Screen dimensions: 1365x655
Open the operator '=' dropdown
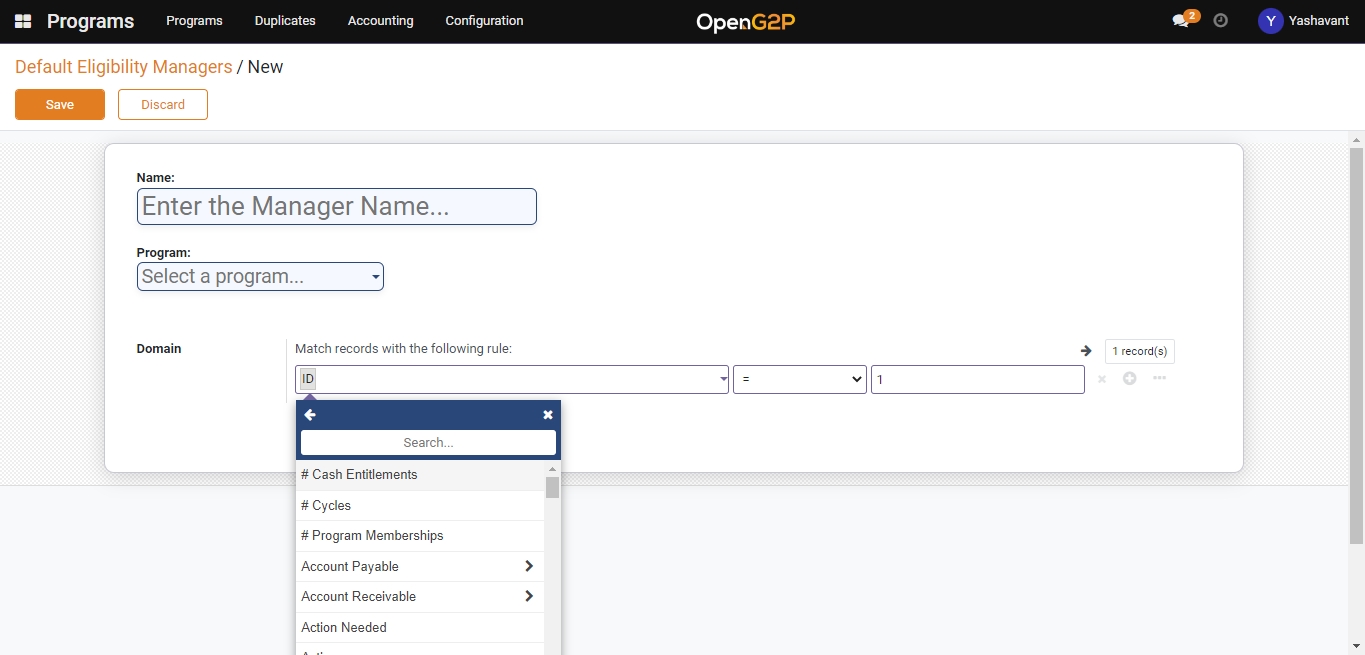[799, 380]
